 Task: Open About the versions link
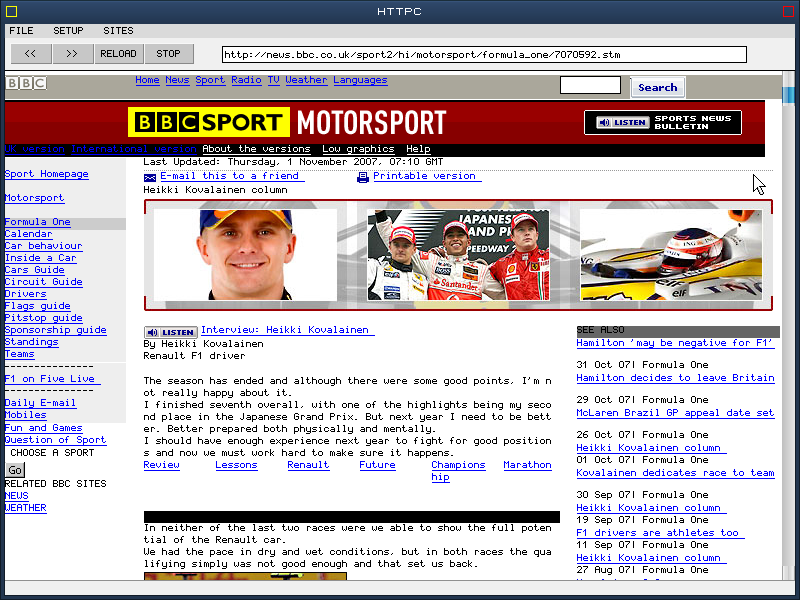point(256,149)
